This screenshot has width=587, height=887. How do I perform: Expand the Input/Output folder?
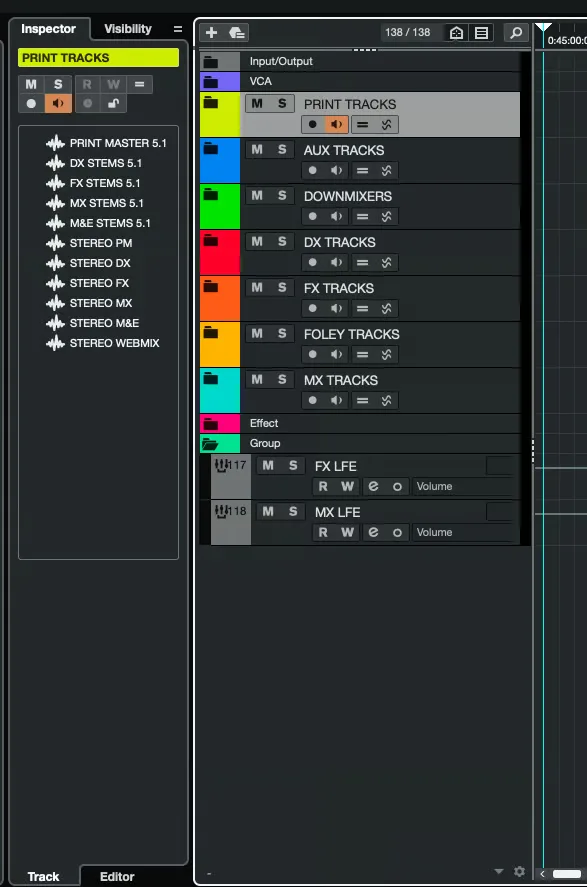click(x=211, y=61)
